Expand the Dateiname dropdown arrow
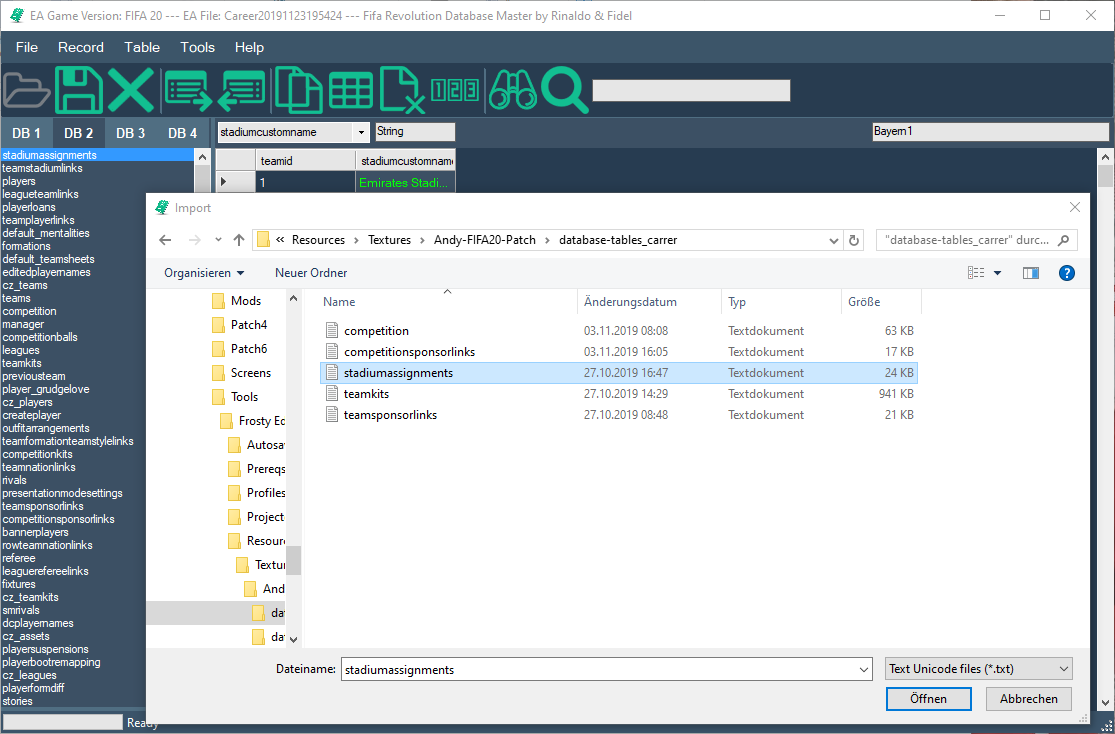This screenshot has width=1115, height=734. point(863,669)
